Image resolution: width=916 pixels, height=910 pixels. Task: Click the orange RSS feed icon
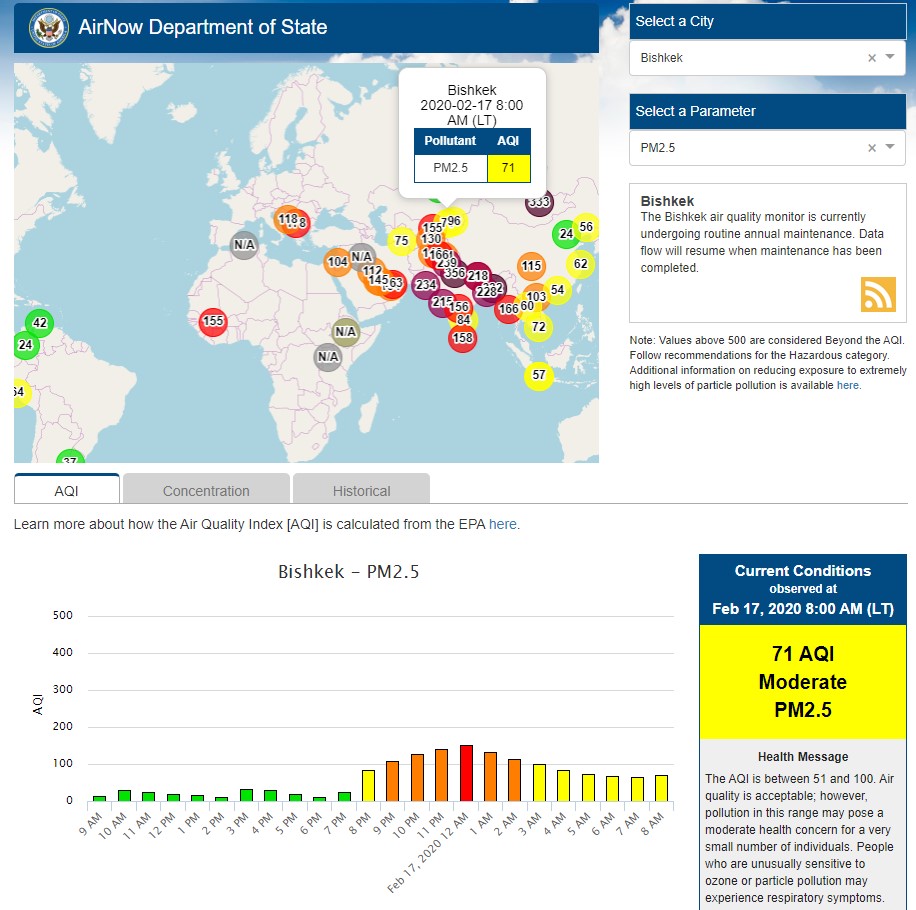point(877,294)
